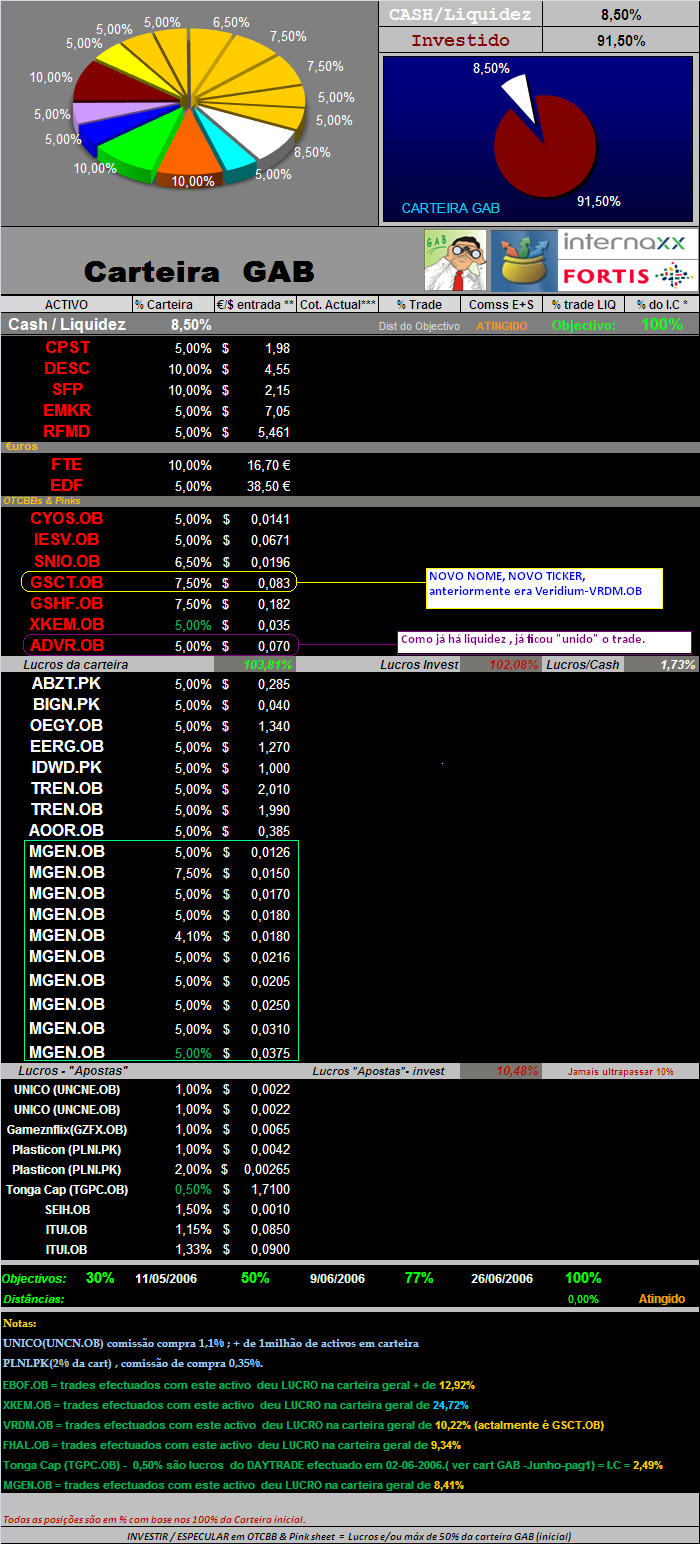The image size is (700, 1544).
Task: Select the % trade LIQ column header
Action: click(583, 304)
